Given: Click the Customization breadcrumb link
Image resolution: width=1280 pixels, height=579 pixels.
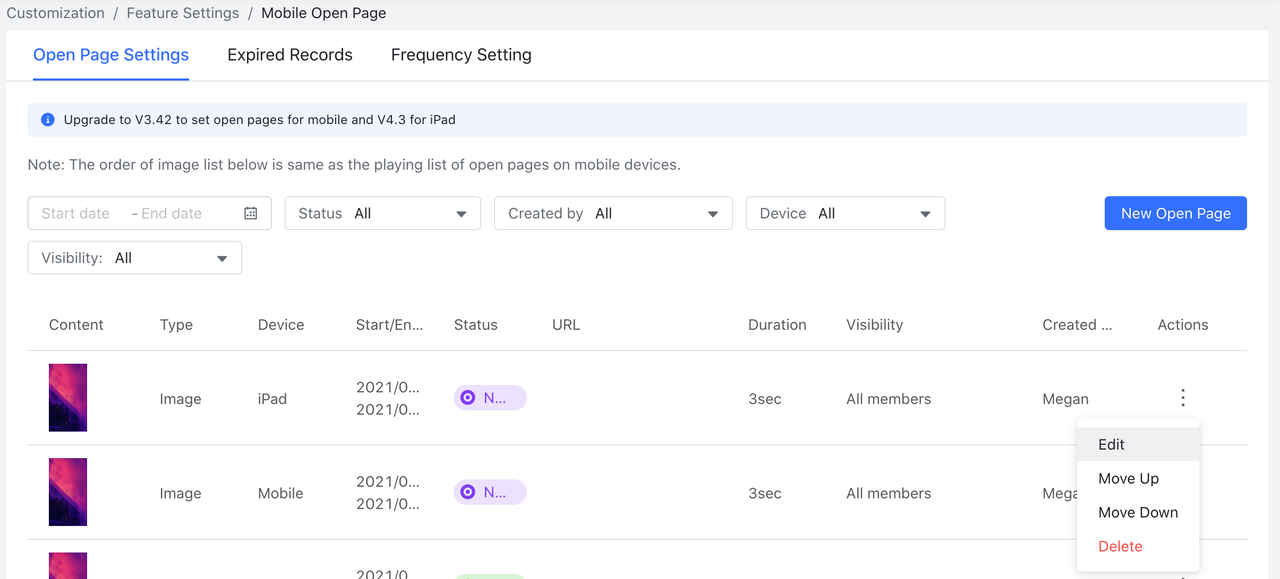Looking at the screenshot, I should tap(55, 12).
